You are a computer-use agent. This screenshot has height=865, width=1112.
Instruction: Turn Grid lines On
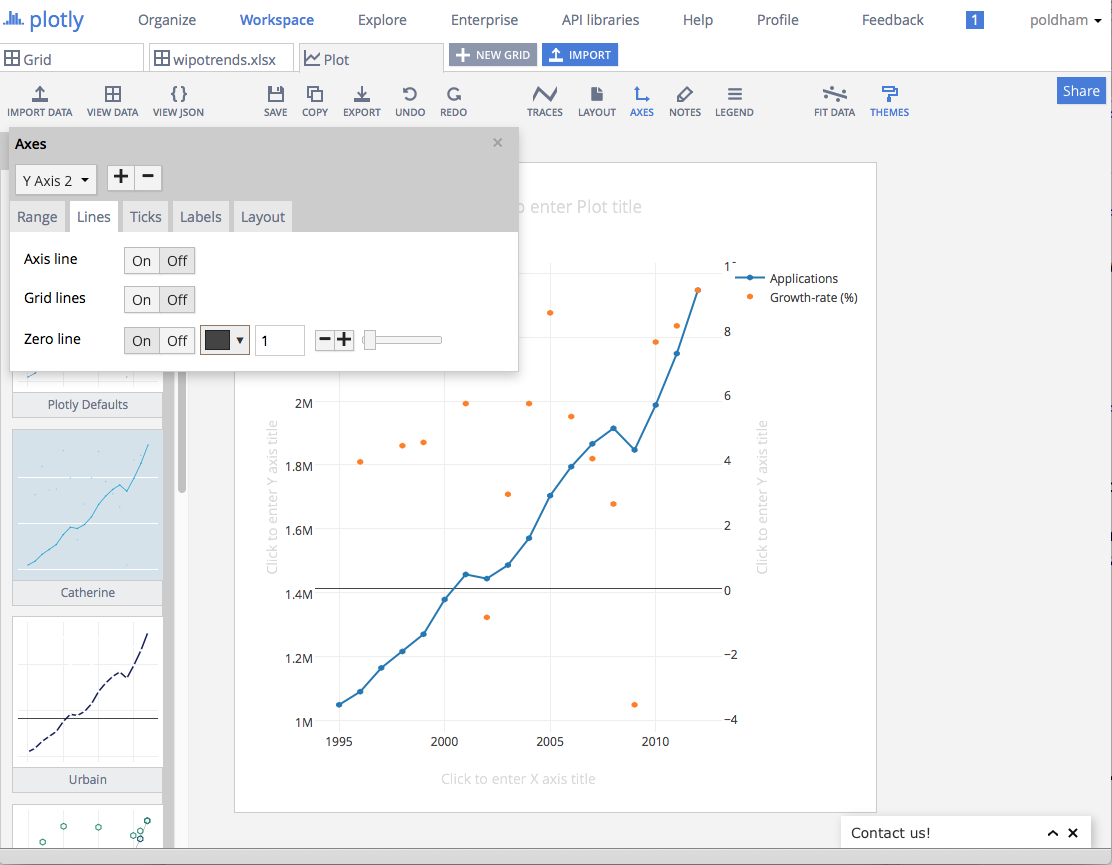tap(141, 300)
